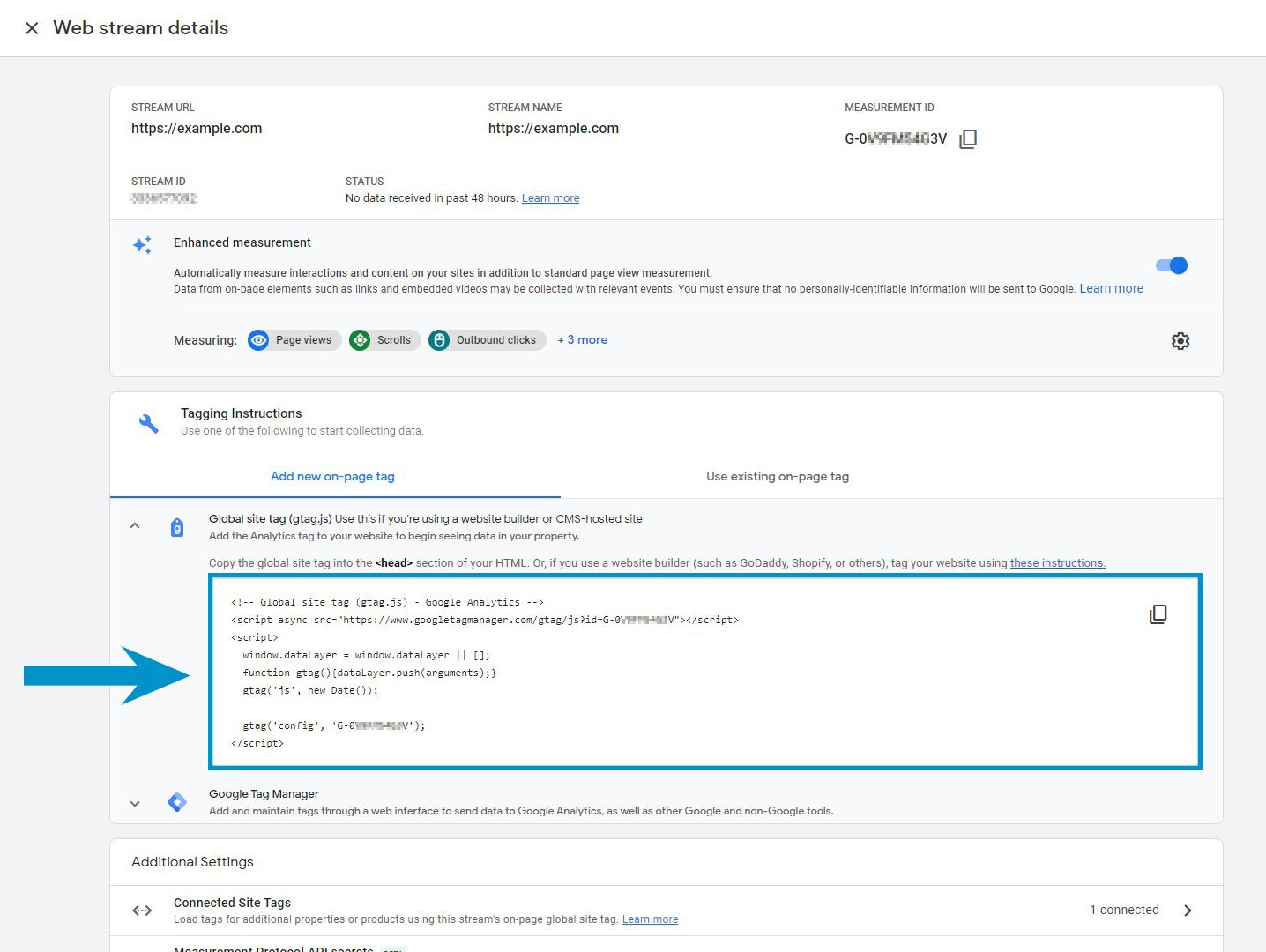Switch to Use existing on-page tag tab
This screenshot has width=1266, height=952.
point(777,476)
